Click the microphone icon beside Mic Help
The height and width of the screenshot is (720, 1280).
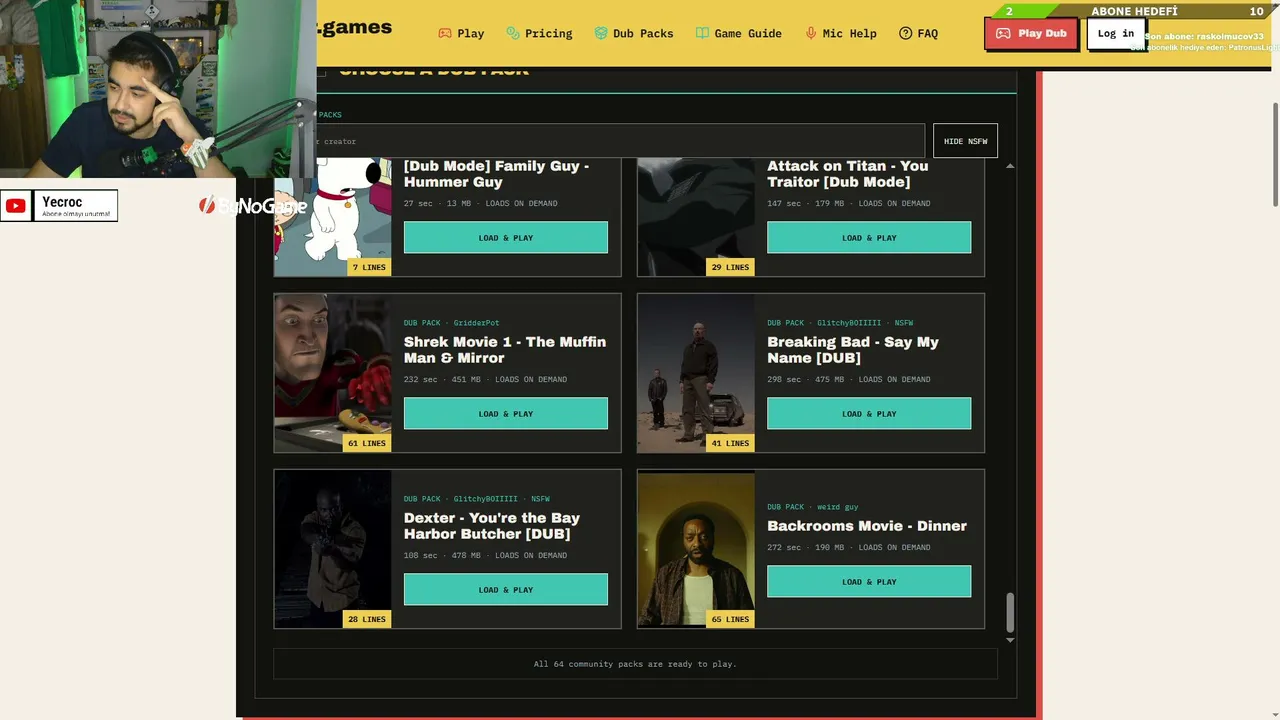click(x=811, y=33)
